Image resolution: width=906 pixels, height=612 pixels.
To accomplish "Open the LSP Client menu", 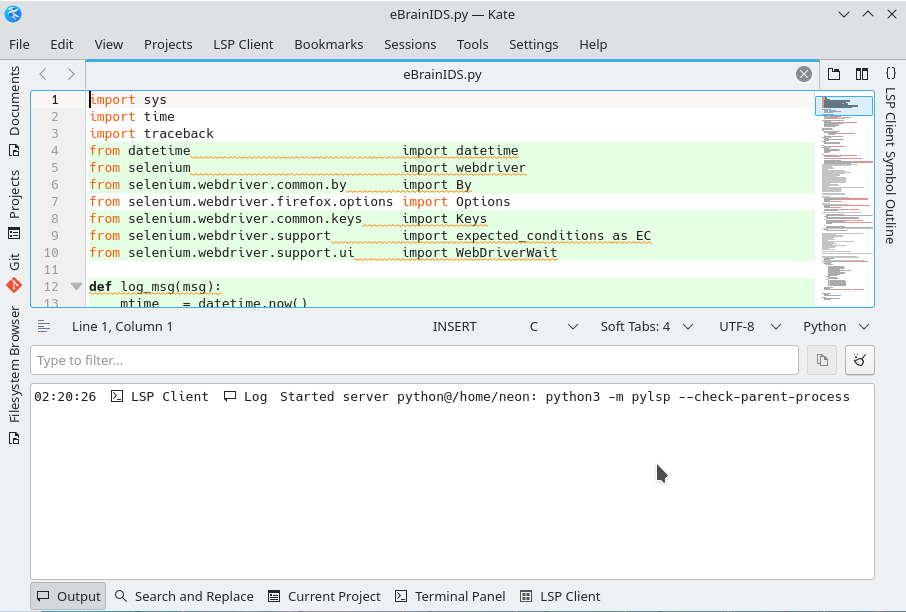I will [x=243, y=44].
